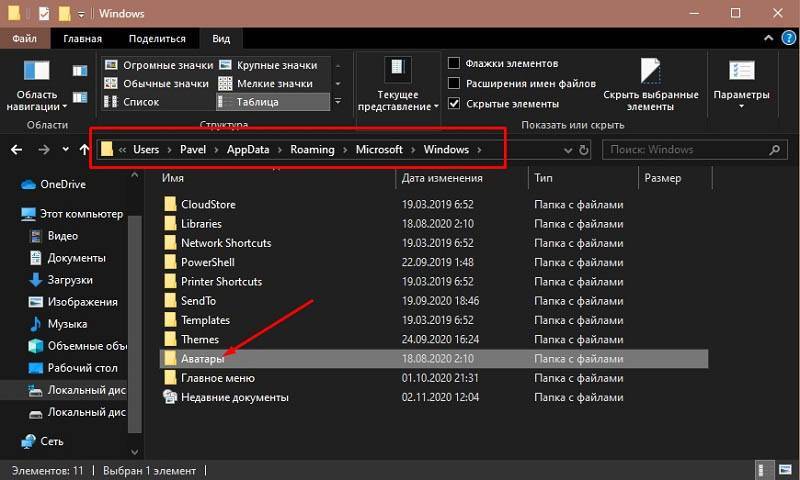Uncheck Скрытые элементы checkbox
This screenshot has height=480, width=800.
pos(454,104)
